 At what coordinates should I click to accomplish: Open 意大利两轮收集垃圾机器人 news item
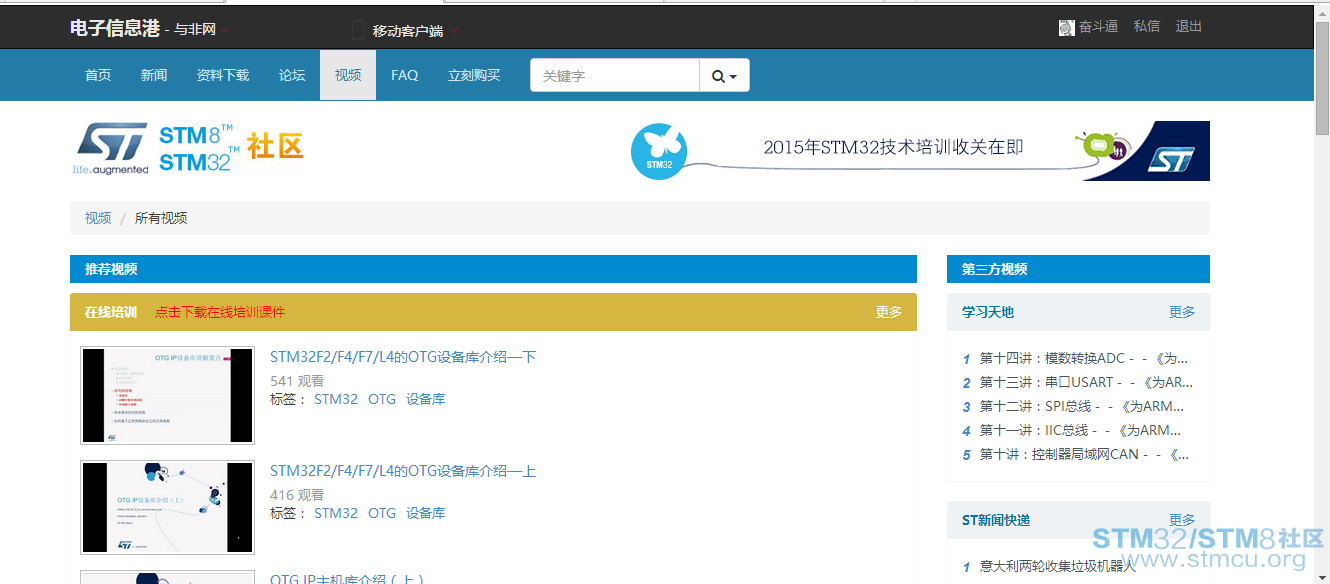(x=1058, y=566)
